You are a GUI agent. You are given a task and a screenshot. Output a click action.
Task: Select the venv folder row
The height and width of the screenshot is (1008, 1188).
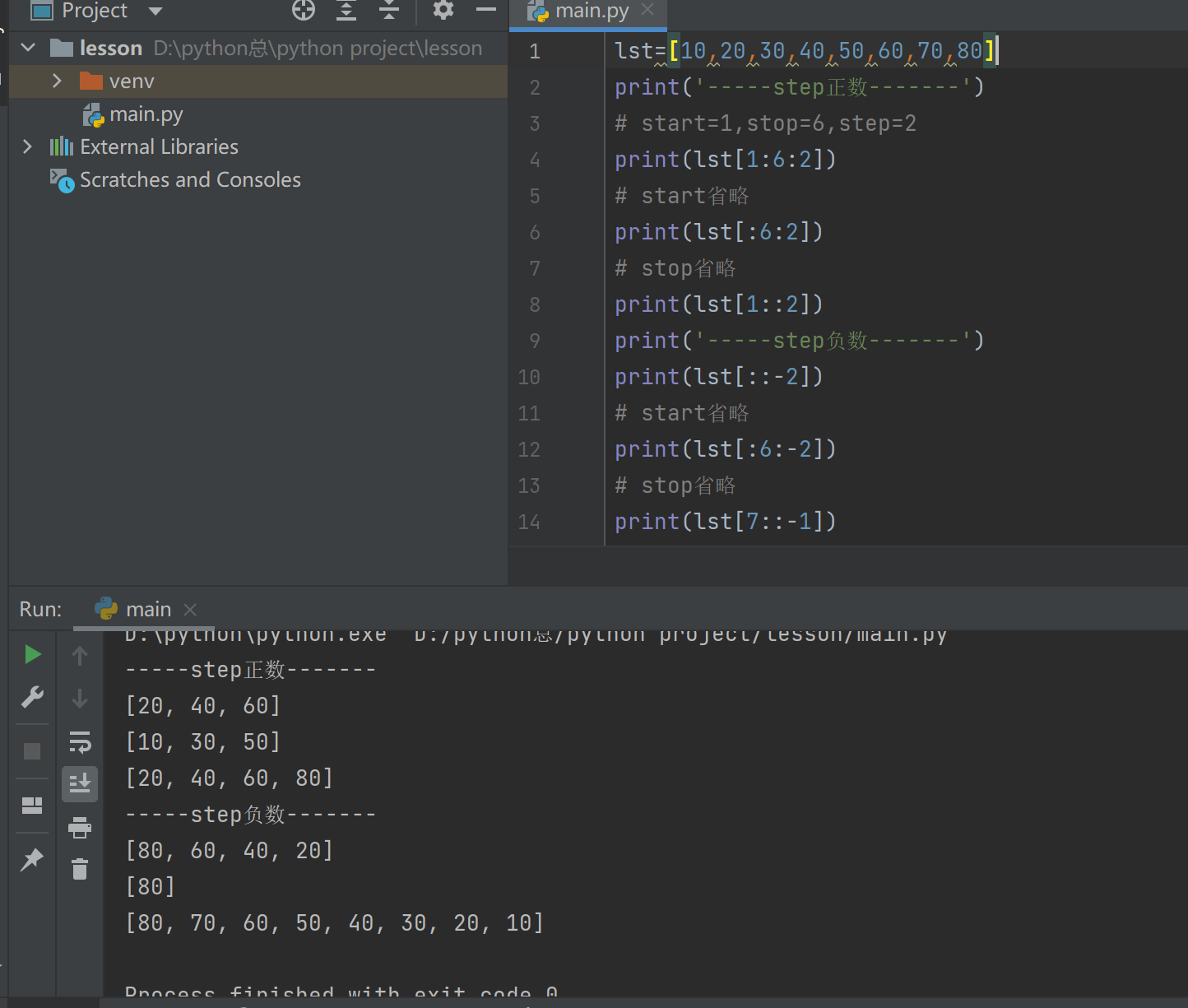click(258, 81)
